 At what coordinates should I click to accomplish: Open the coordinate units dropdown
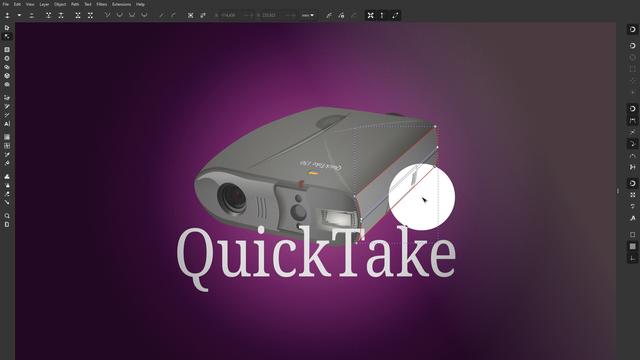(x=308, y=15)
